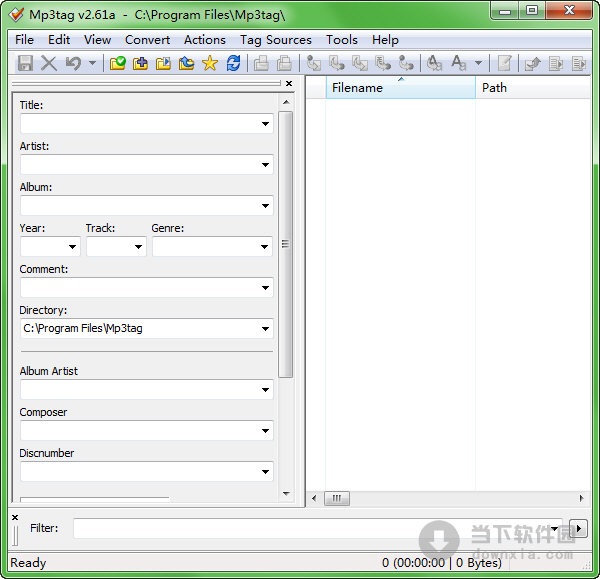Click the folder icon with blue up arrow

[x=186, y=63]
